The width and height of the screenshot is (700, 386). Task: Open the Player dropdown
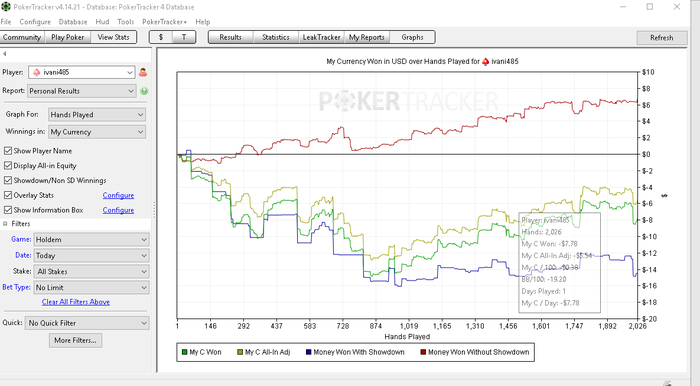coord(82,72)
